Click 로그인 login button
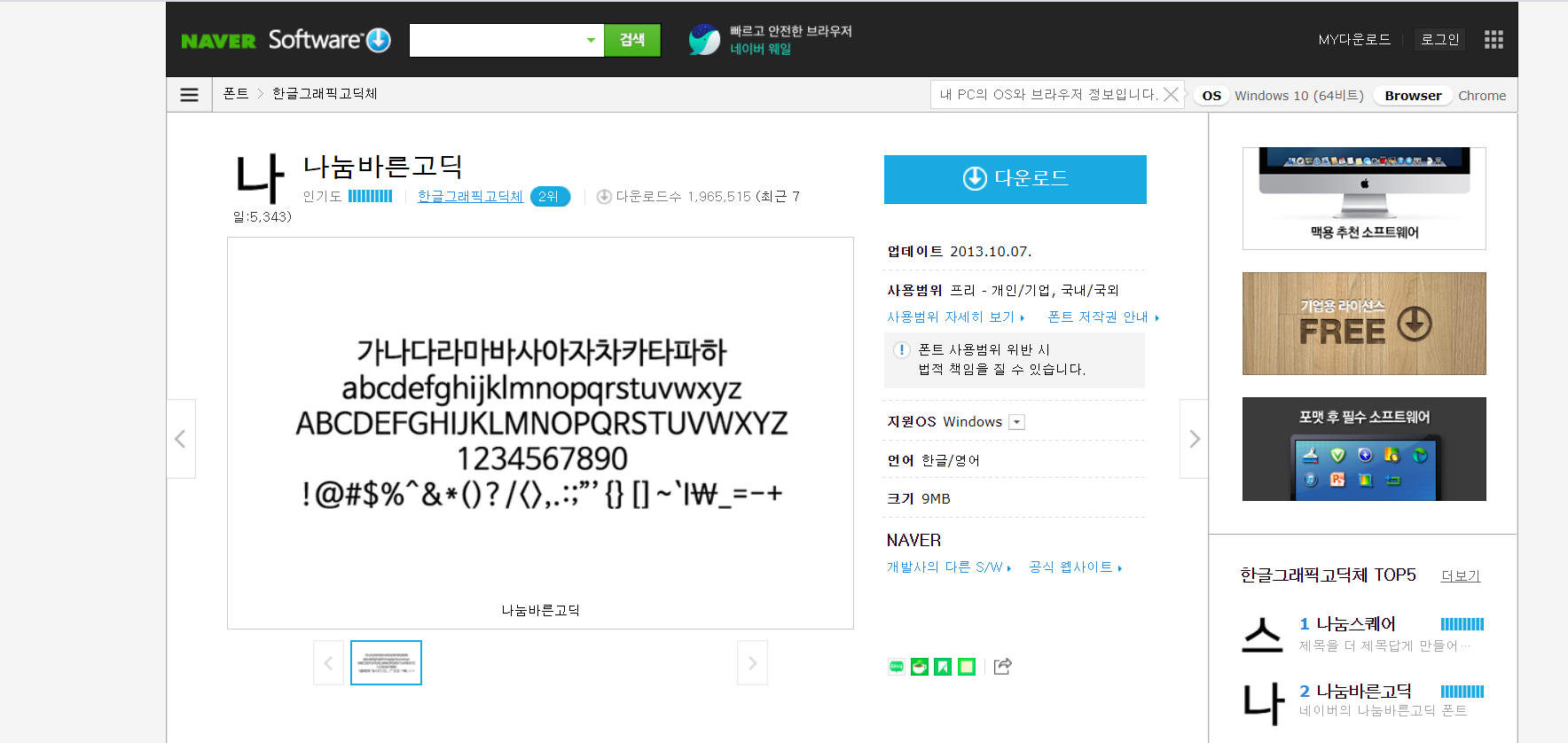The image size is (1568, 743). click(x=1440, y=39)
